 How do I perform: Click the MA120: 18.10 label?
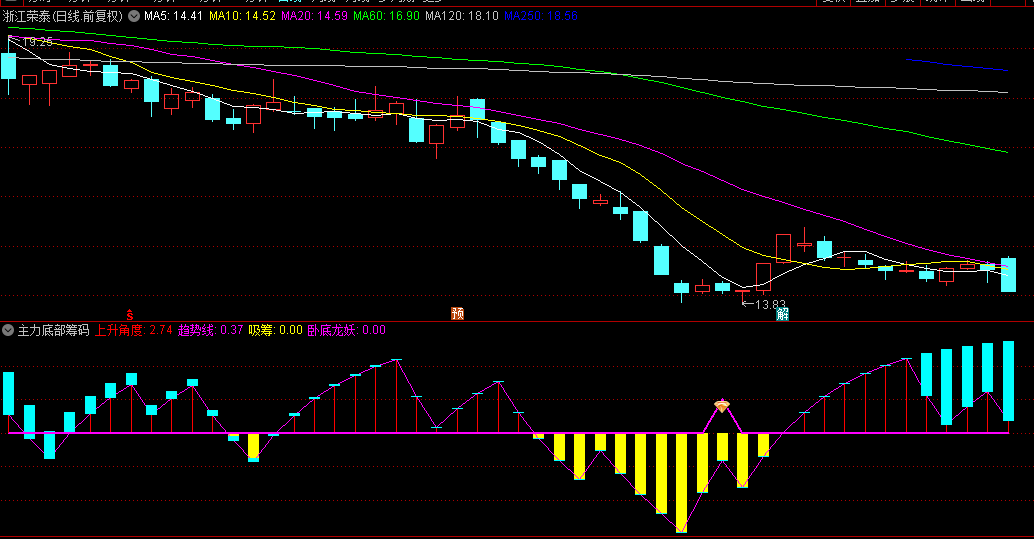click(462, 16)
